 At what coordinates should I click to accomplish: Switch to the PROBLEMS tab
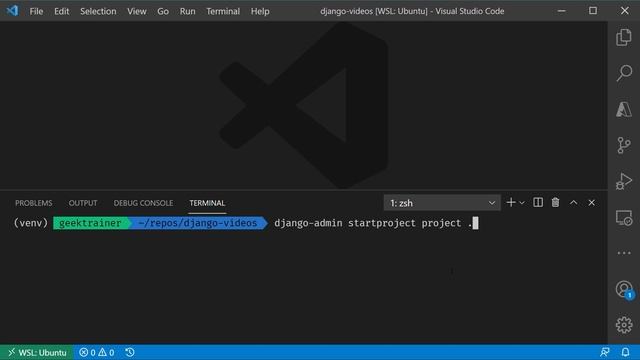pyautogui.click(x=33, y=203)
